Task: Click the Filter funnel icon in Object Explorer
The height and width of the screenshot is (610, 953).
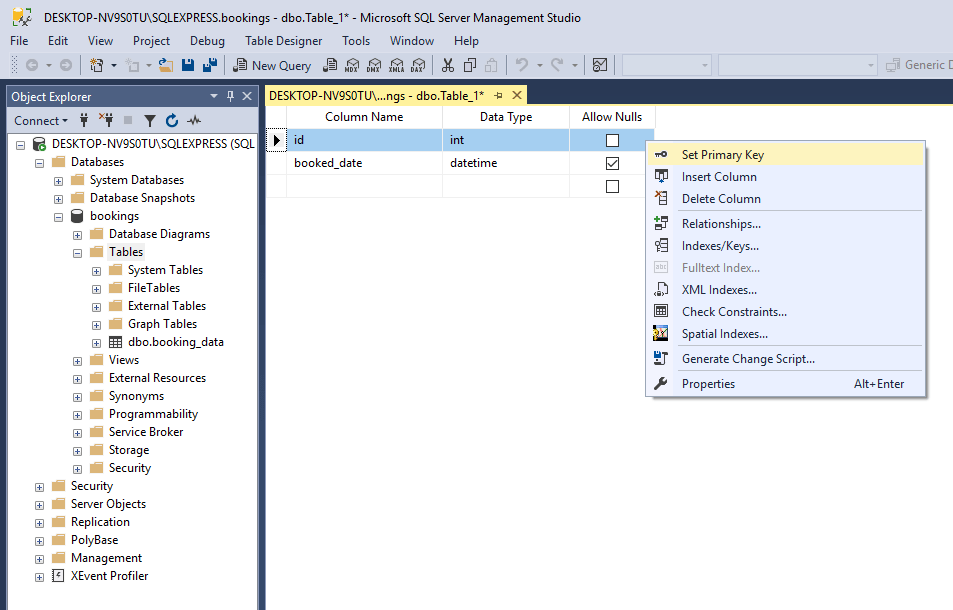Action: pyautogui.click(x=150, y=120)
